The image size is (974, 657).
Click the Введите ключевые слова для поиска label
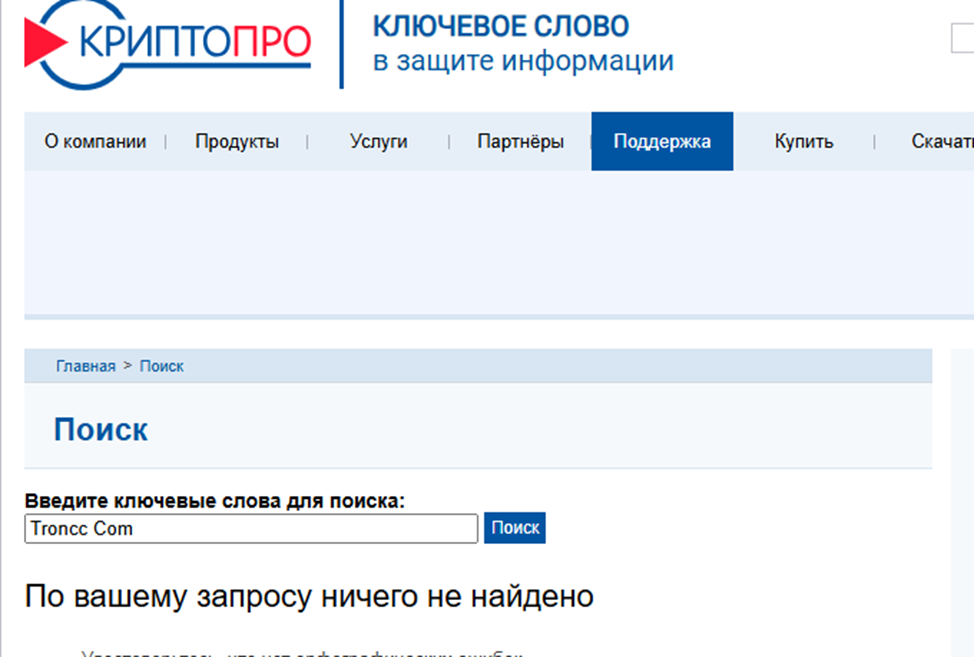tap(214, 501)
